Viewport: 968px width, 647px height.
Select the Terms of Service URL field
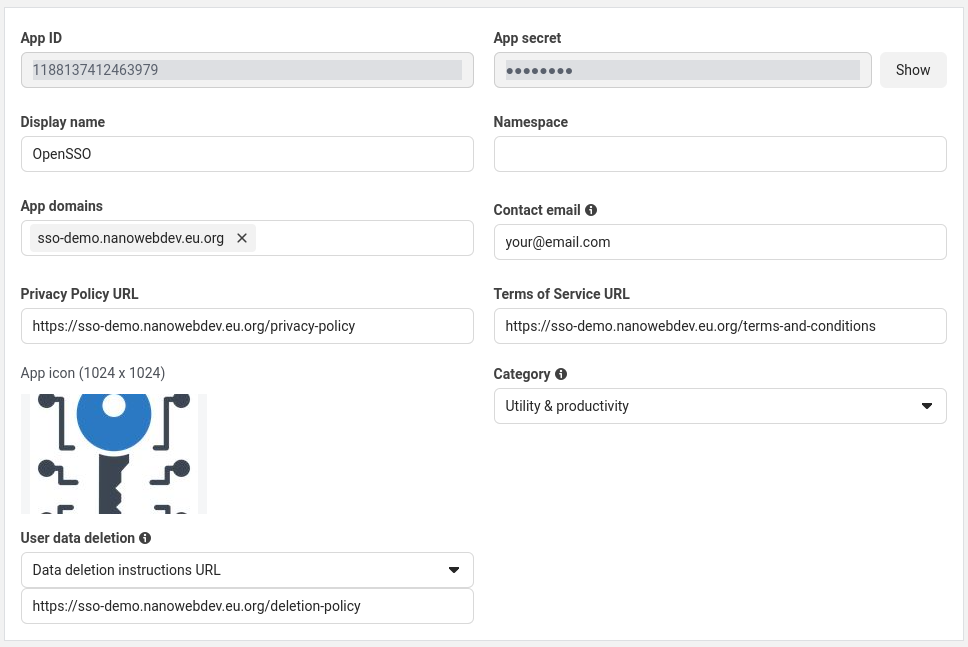point(719,326)
